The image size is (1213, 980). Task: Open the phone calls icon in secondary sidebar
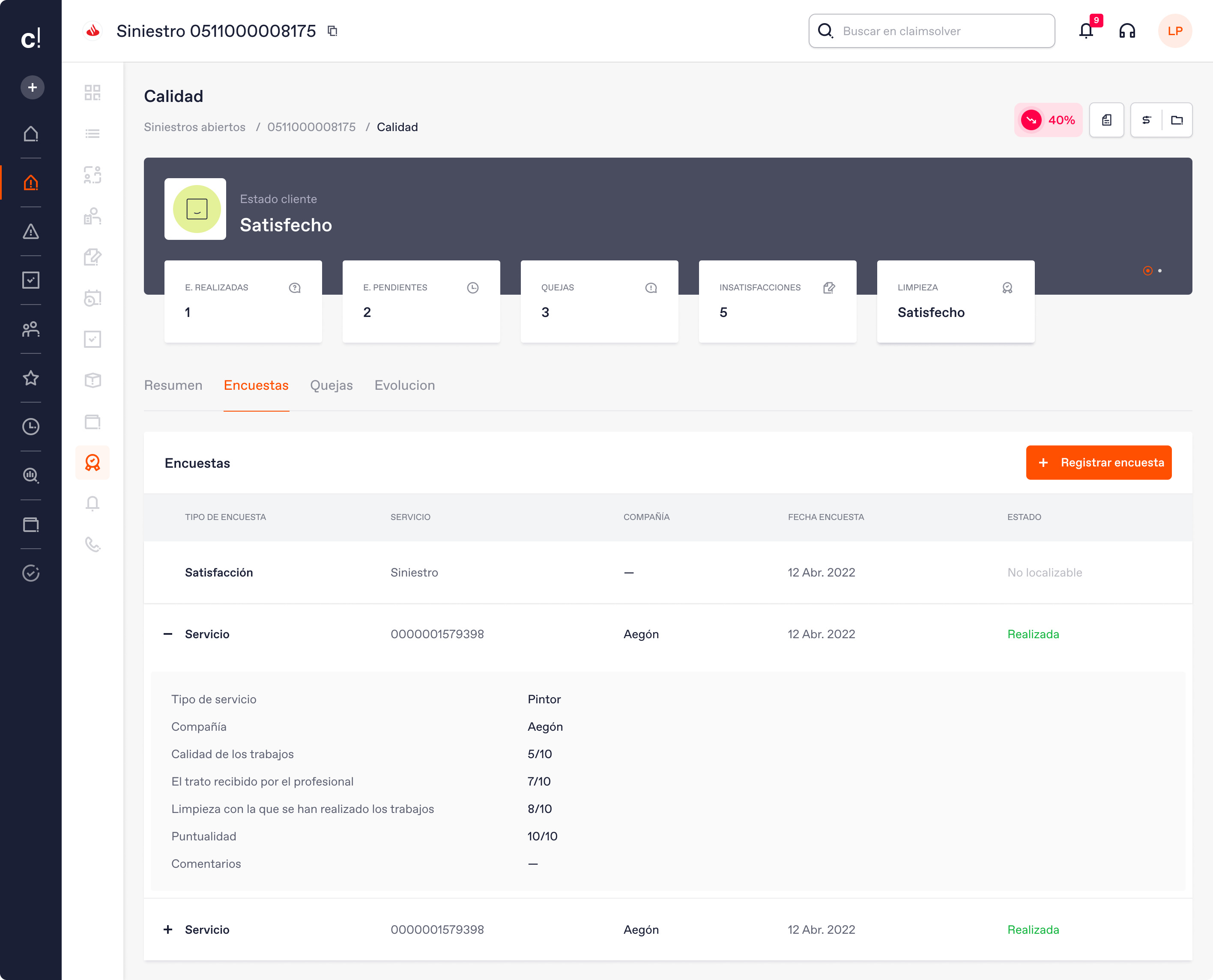pos(93,545)
